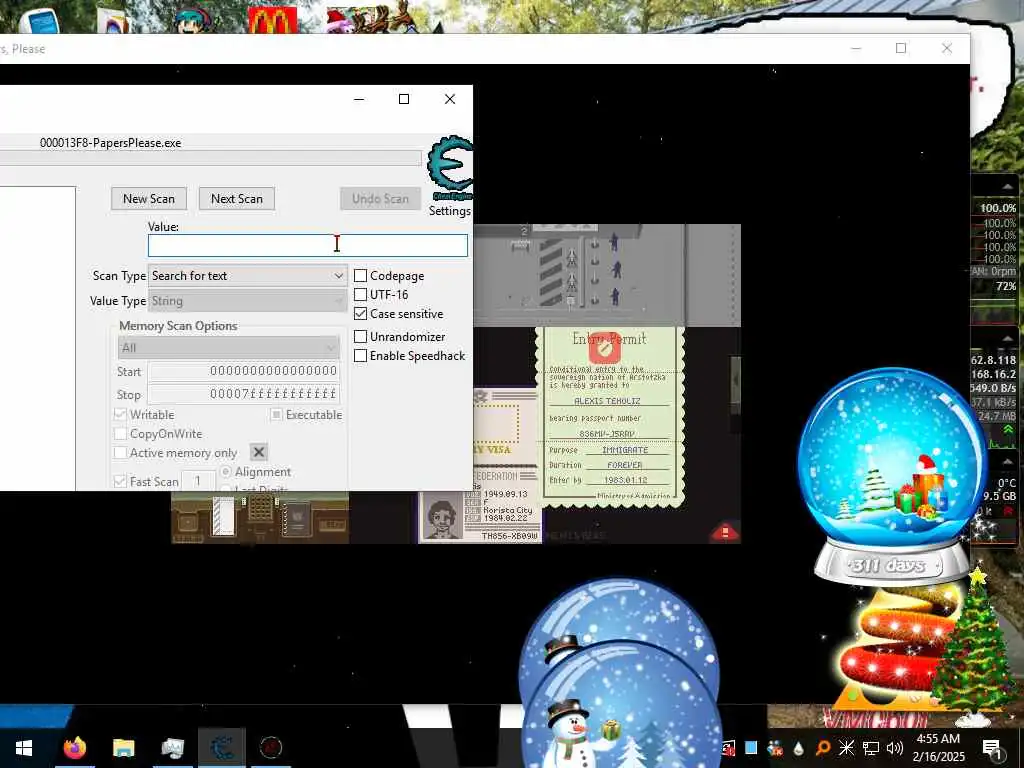Click the scan progress bar
The width and height of the screenshot is (1024, 768).
tap(210, 158)
